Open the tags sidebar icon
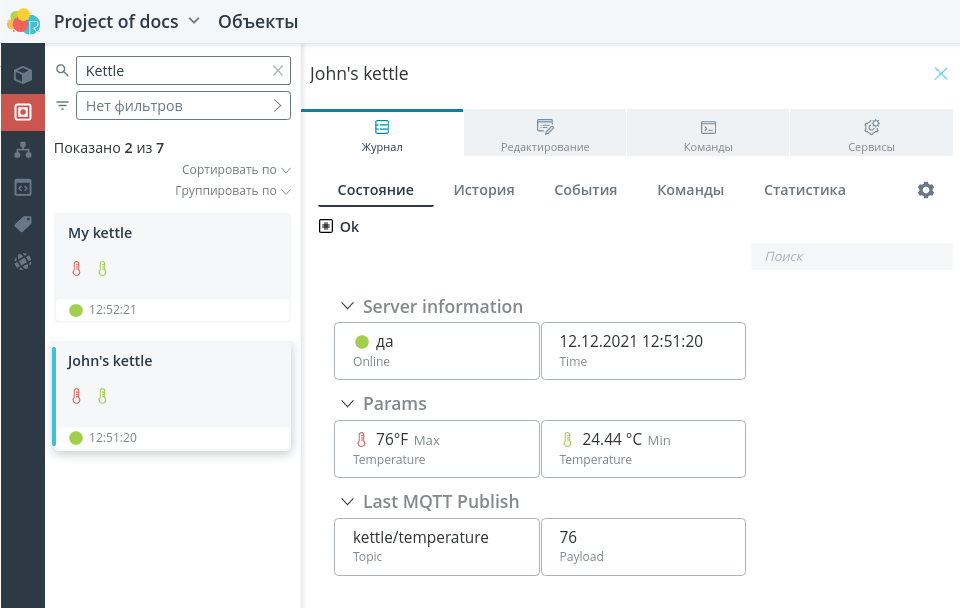The width and height of the screenshot is (960, 608). (23, 224)
